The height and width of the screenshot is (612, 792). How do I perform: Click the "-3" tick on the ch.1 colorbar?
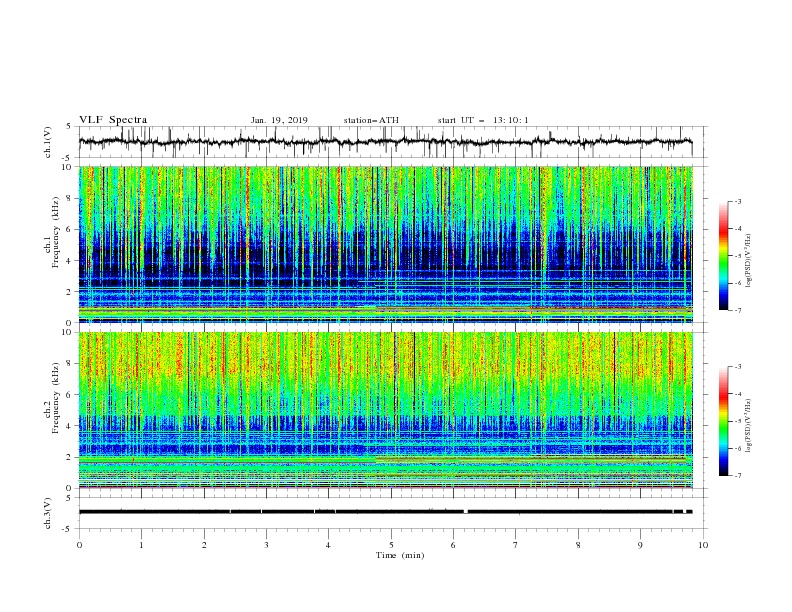[738, 201]
